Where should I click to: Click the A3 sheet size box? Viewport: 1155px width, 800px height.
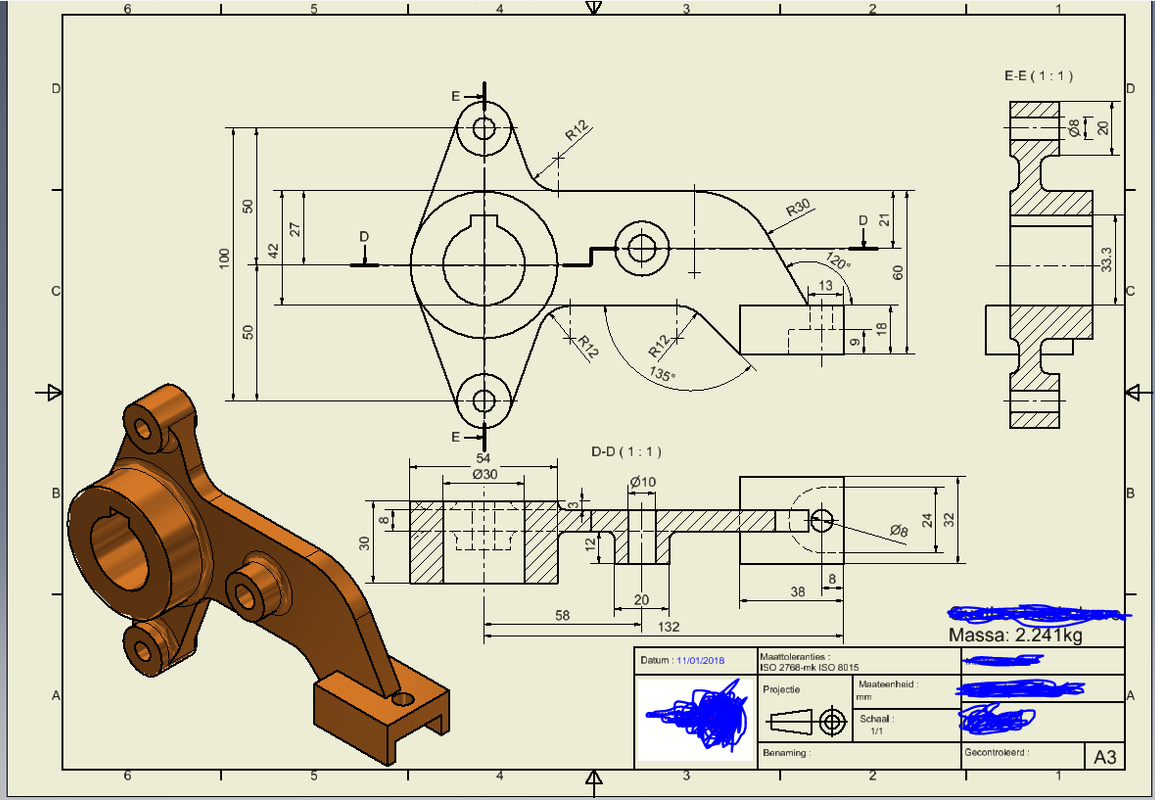coord(1104,757)
